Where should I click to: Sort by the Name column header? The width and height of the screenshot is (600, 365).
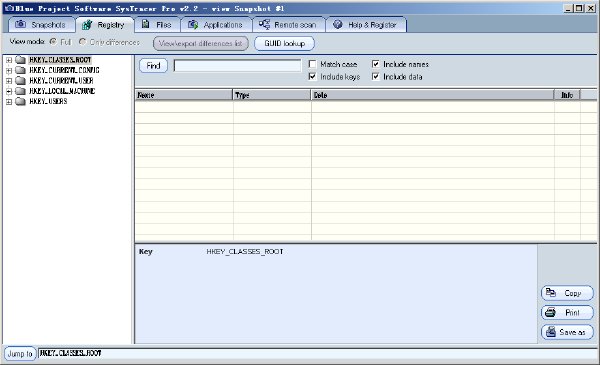coord(184,95)
